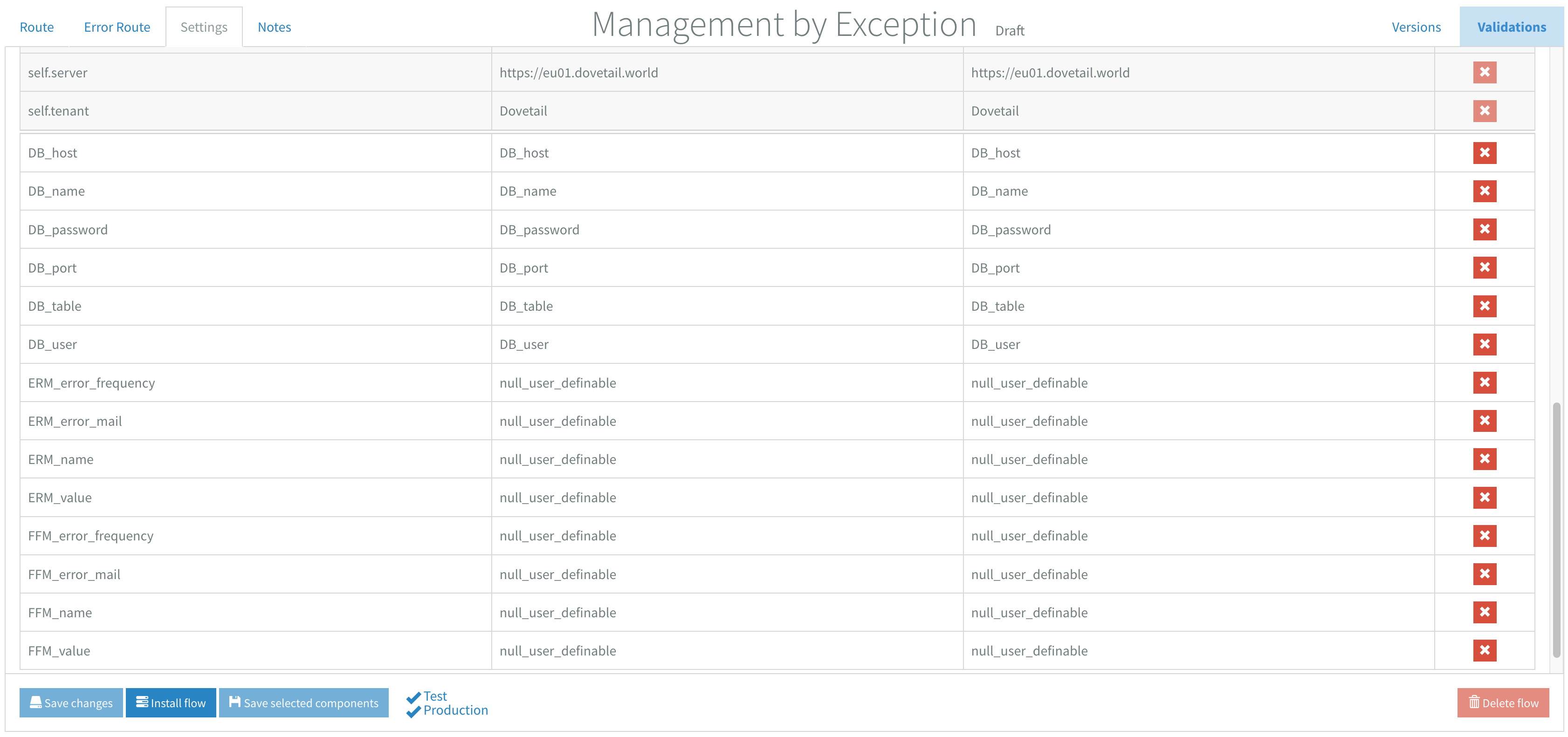The image size is (1568, 737).
Task: Click Save selected components button
Action: 304,703
